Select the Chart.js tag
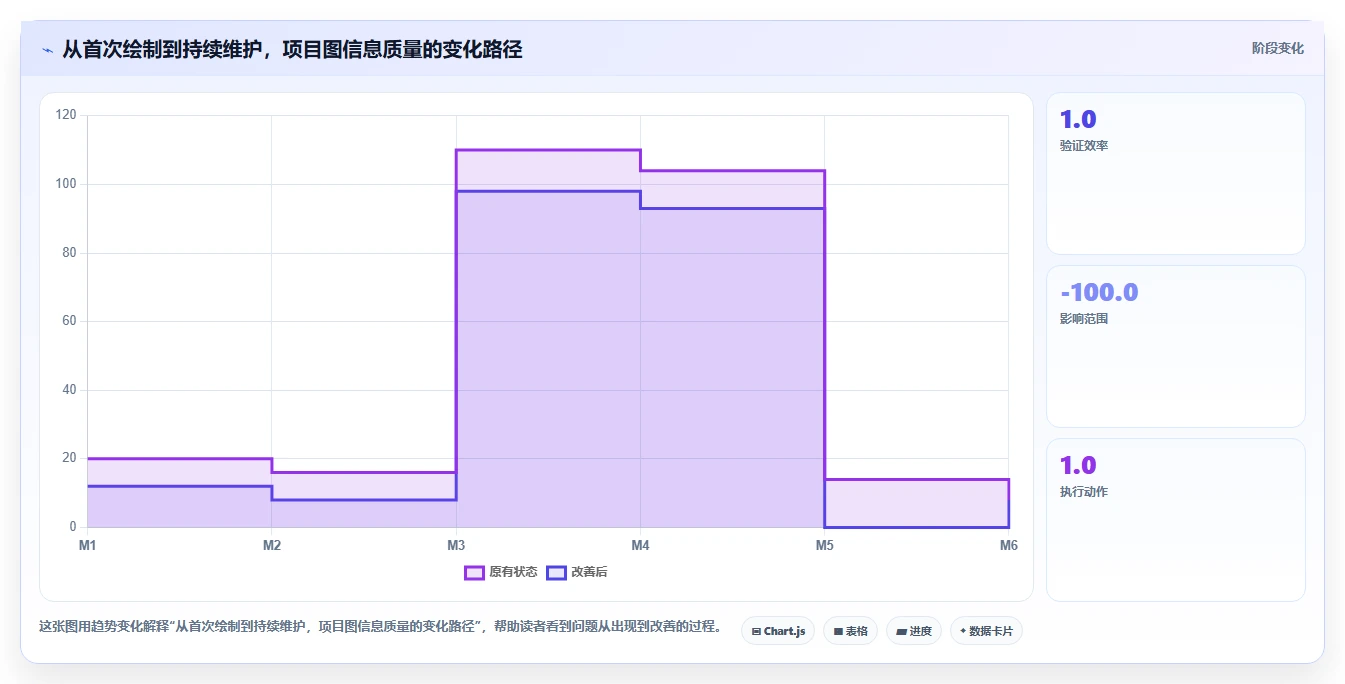The image size is (1345, 684). tap(778, 631)
